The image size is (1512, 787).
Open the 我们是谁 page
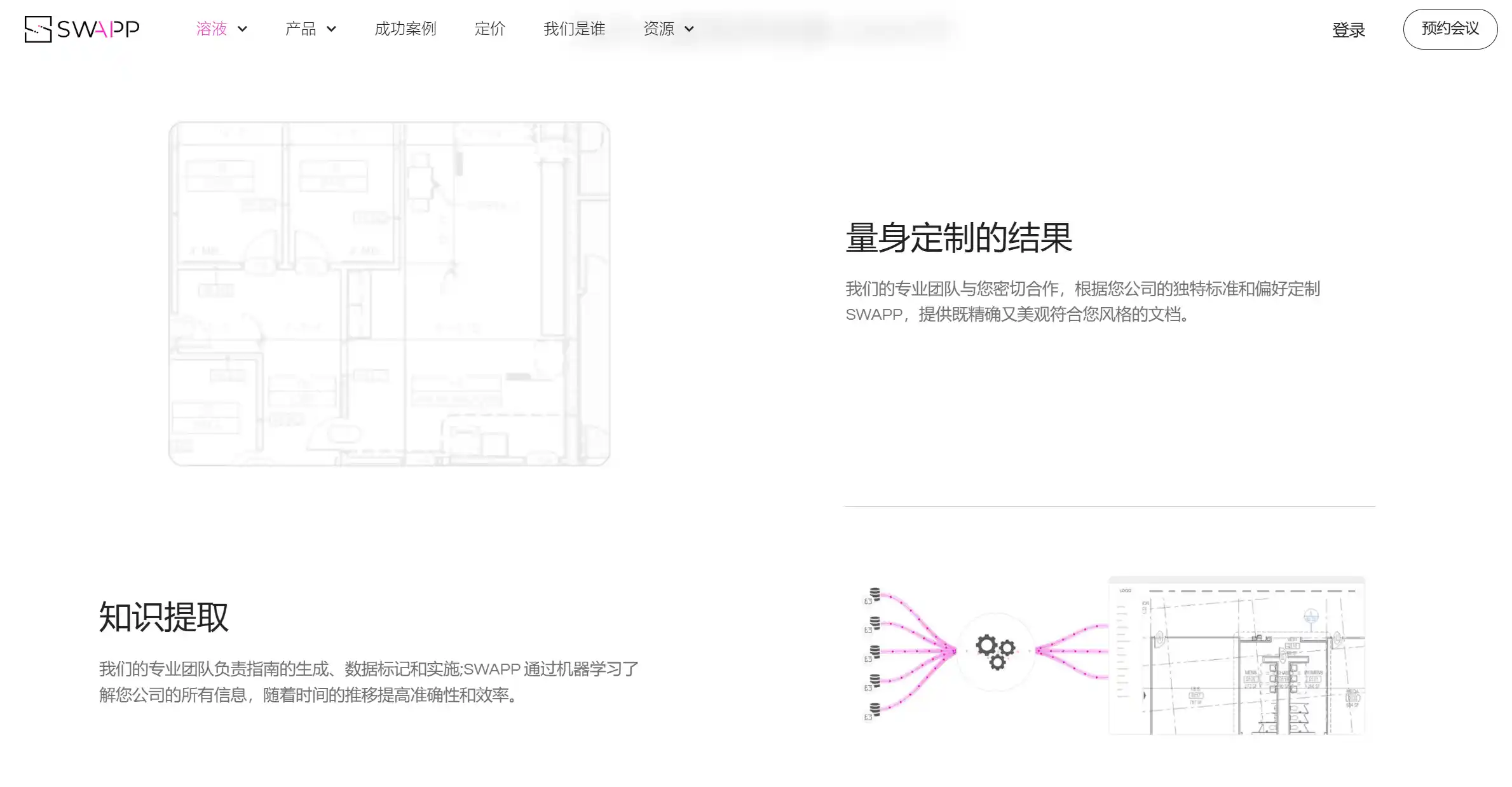click(x=574, y=29)
